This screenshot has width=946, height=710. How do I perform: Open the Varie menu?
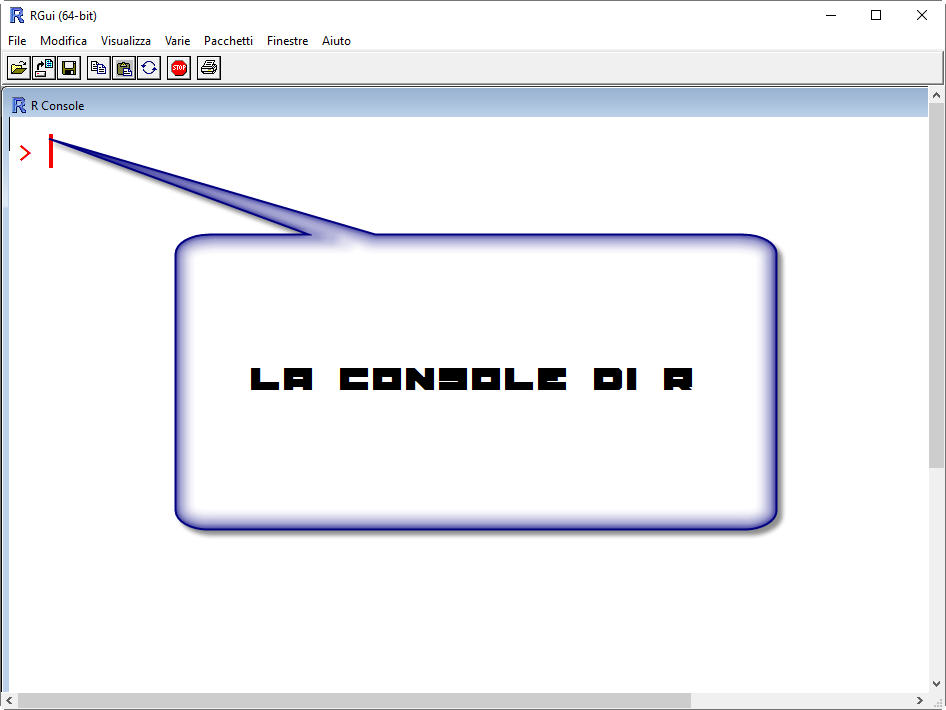coord(177,41)
